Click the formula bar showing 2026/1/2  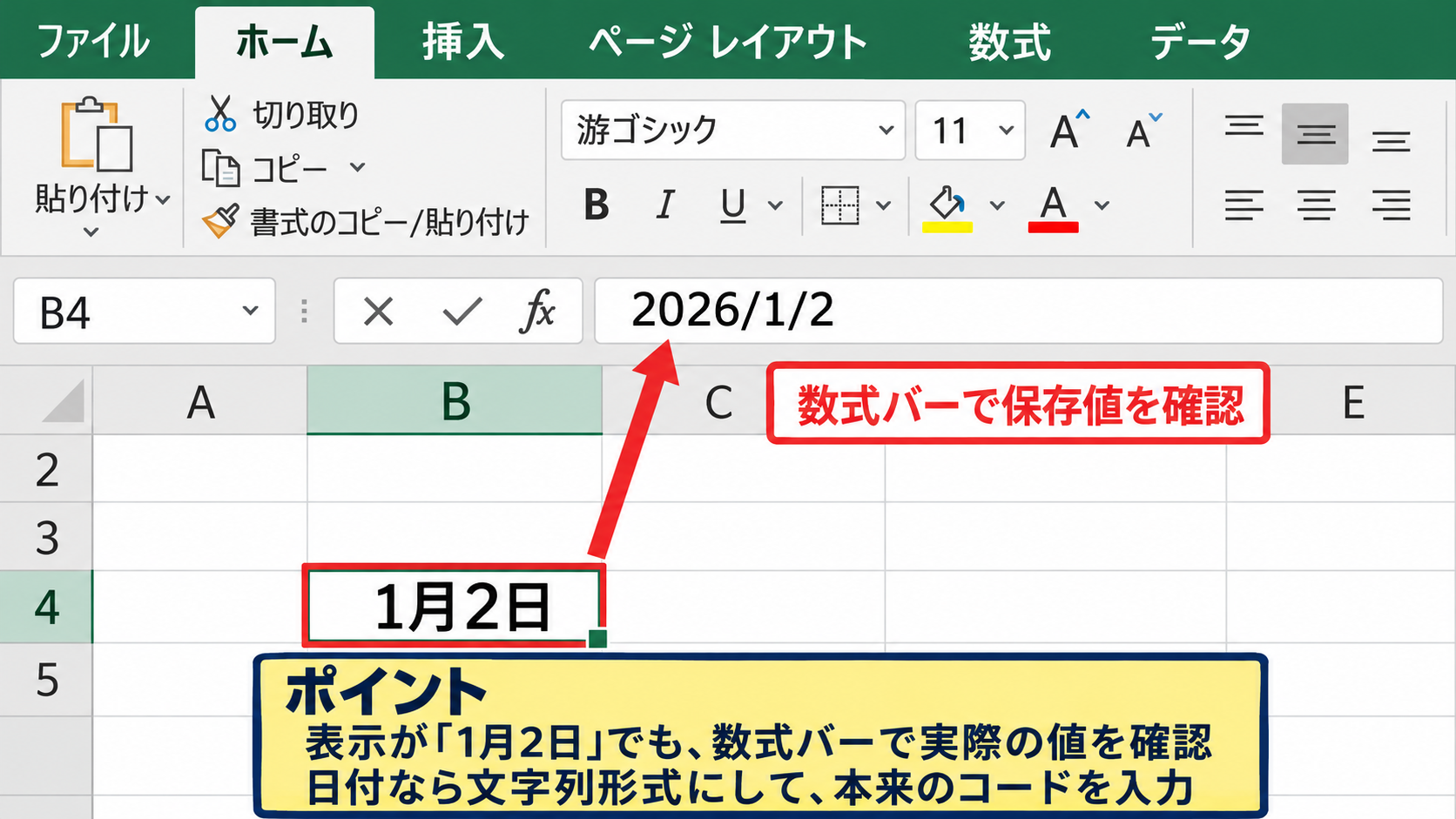point(1019,311)
